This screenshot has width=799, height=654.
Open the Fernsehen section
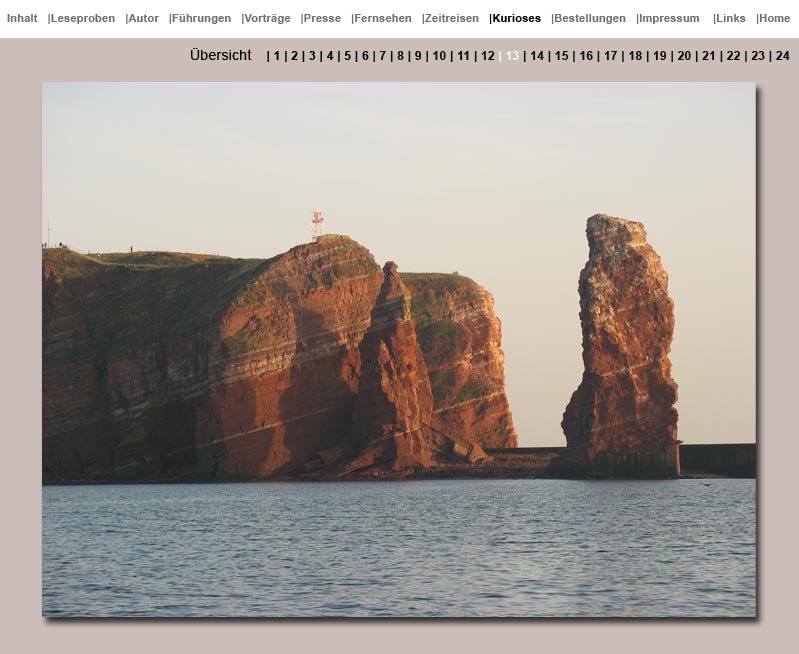tap(382, 18)
